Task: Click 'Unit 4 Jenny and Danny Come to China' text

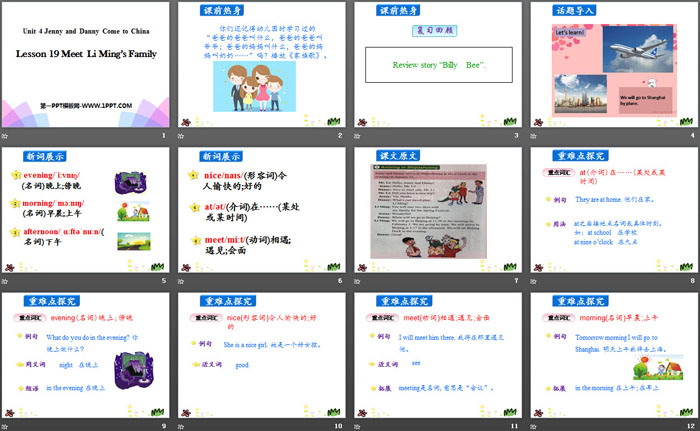Action: click(86, 31)
